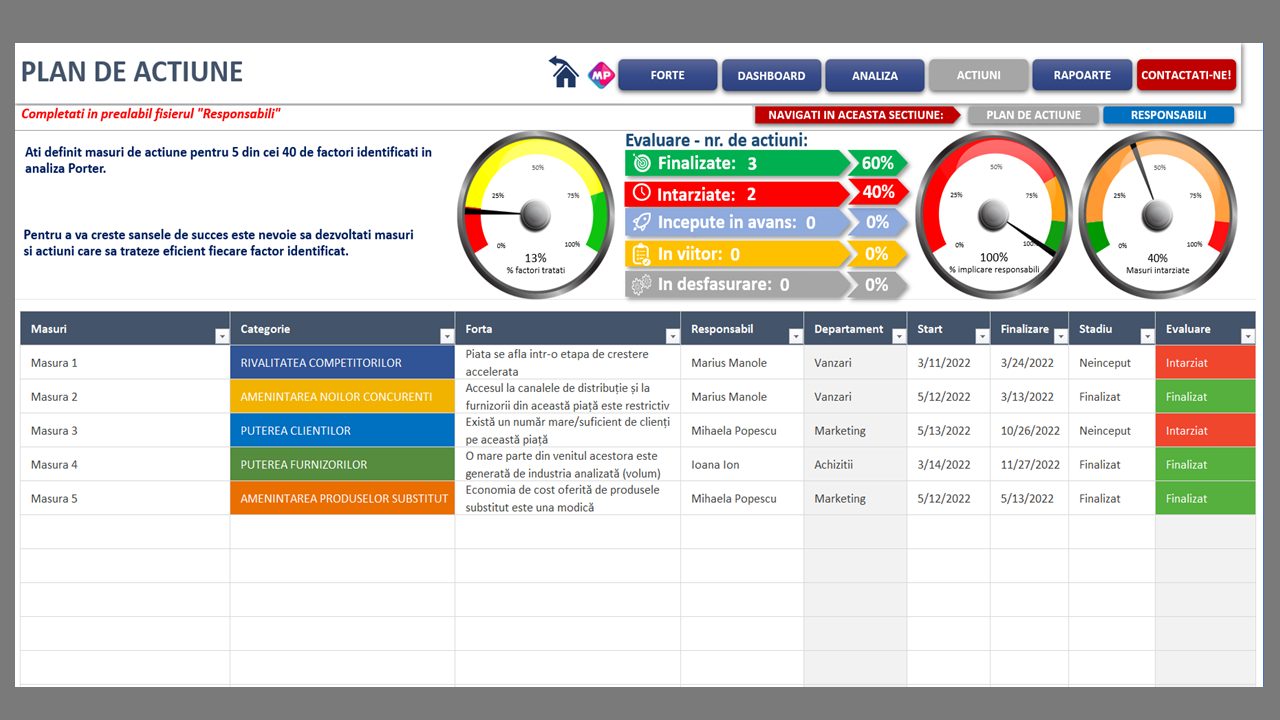The width and height of the screenshot is (1280, 720).
Task: Open the Stadiu column filter dropdown
Action: [x=1146, y=337]
